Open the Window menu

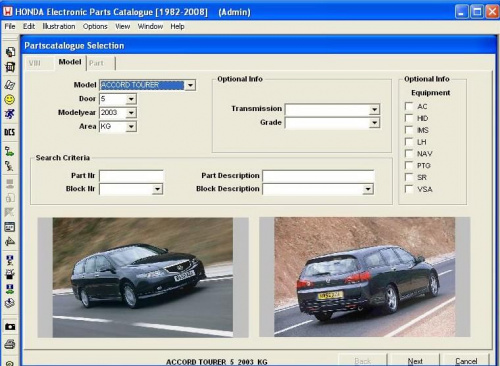(x=150, y=26)
